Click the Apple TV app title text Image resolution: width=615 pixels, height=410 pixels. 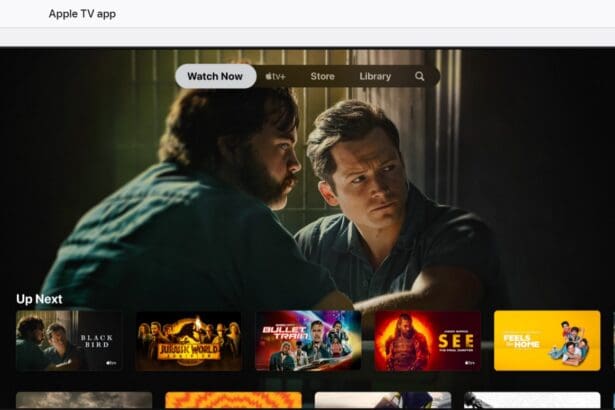(82, 14)
